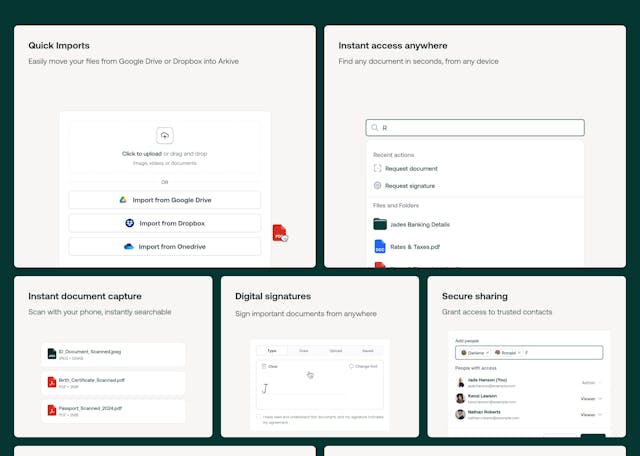Click the People with access label
The width and height of the screenshot is (640, 456).
476,368
